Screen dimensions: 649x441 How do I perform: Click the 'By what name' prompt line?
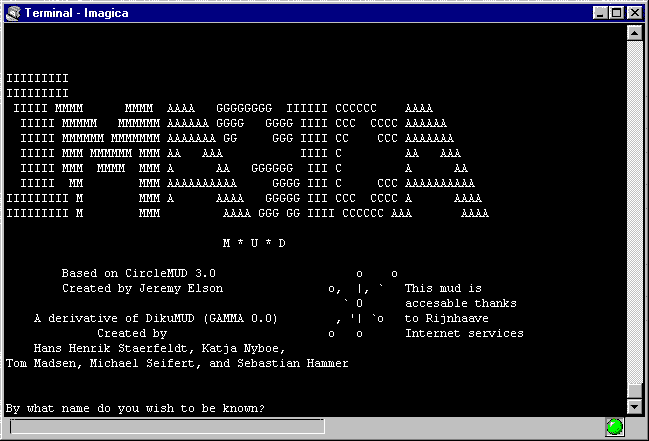coord(135,408)
